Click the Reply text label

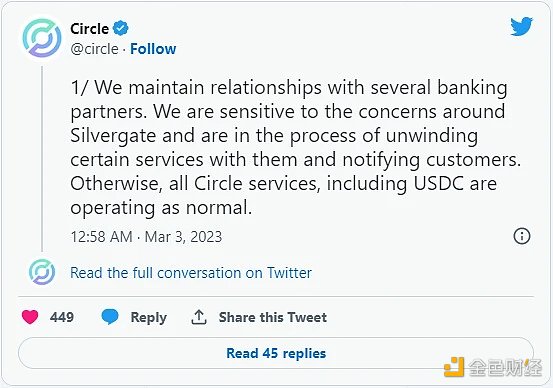point(148,317)
